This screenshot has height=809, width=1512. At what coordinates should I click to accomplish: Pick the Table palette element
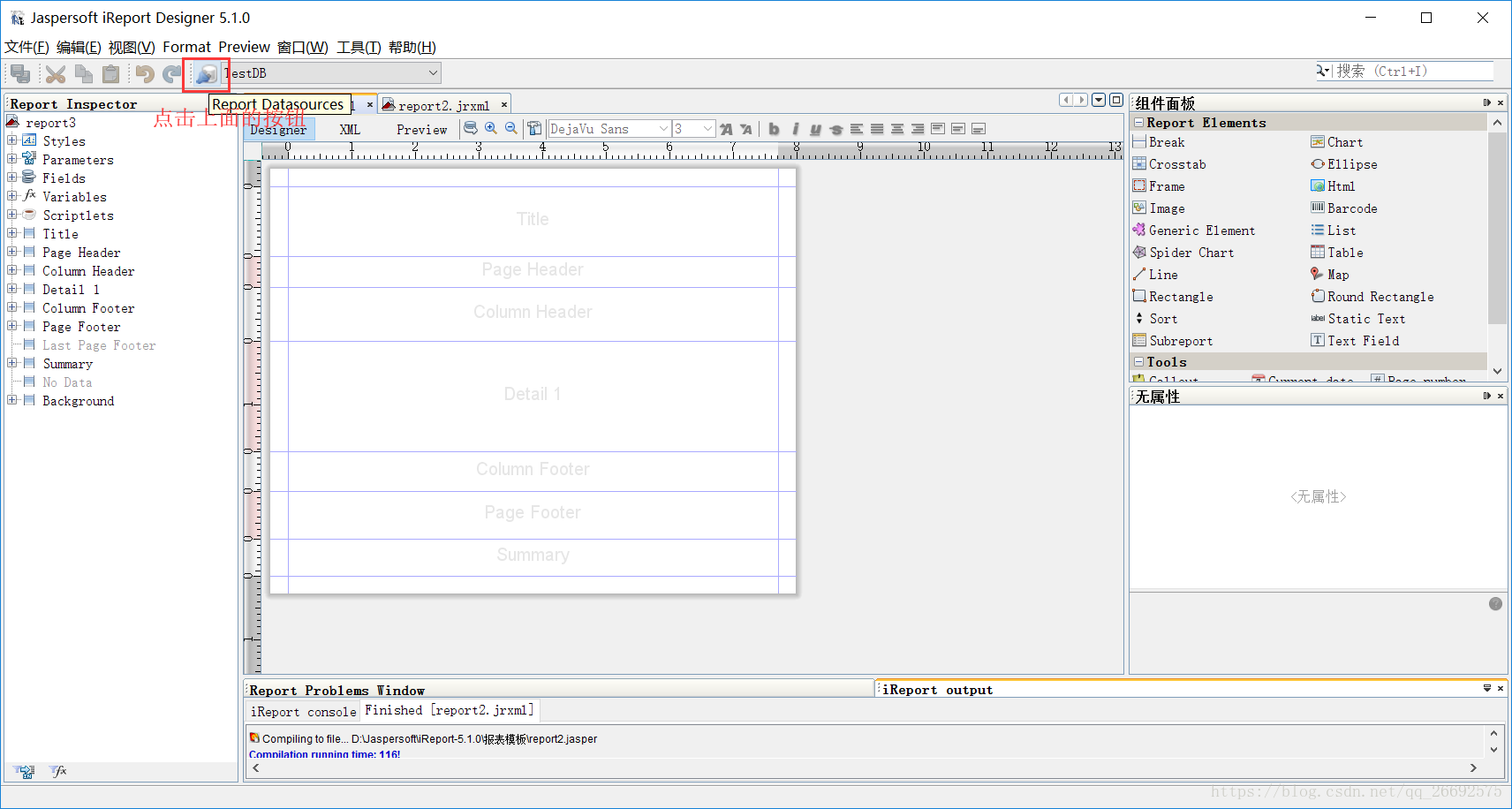[x=1336, y=253]
